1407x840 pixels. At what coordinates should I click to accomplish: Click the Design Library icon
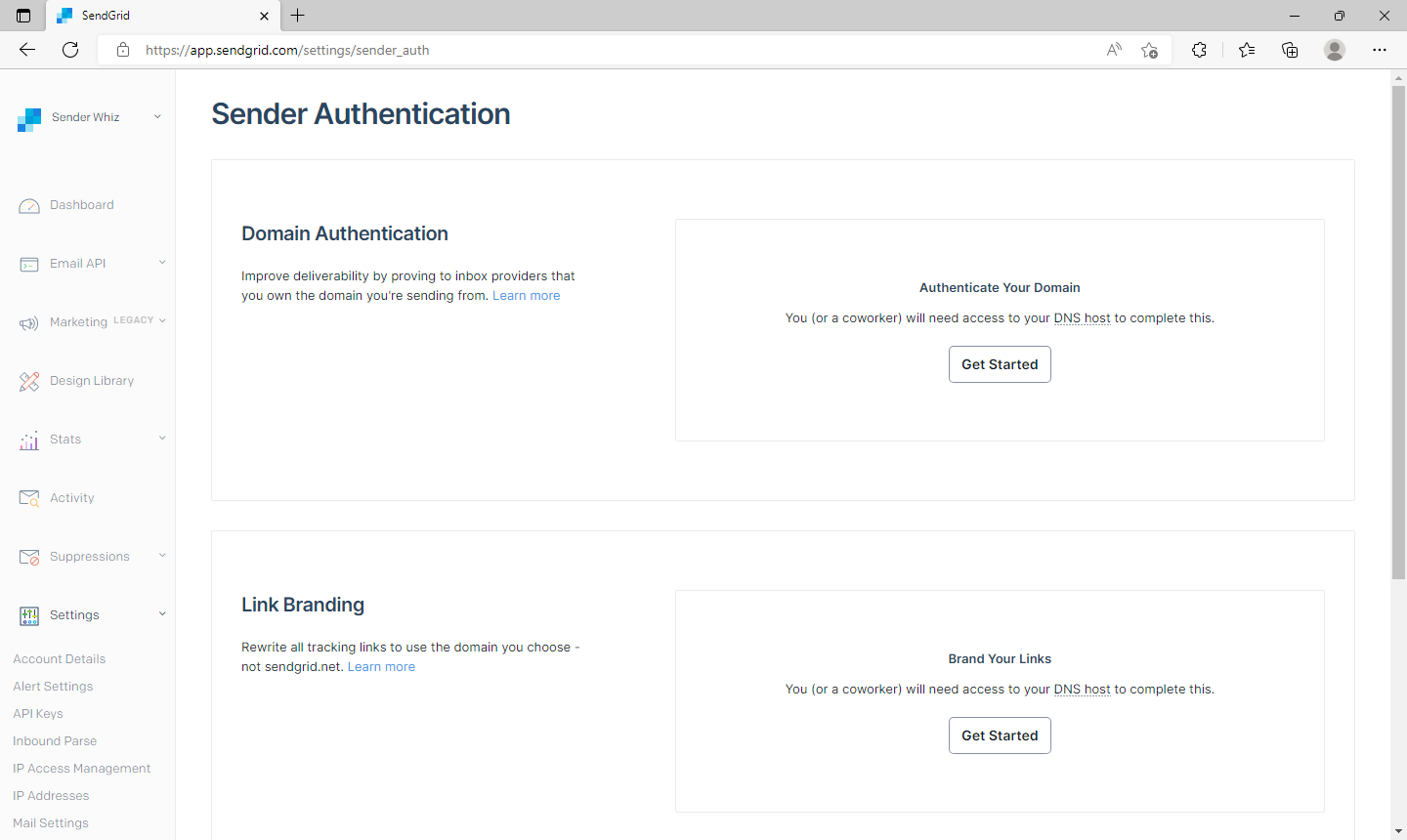coord(29,382)
